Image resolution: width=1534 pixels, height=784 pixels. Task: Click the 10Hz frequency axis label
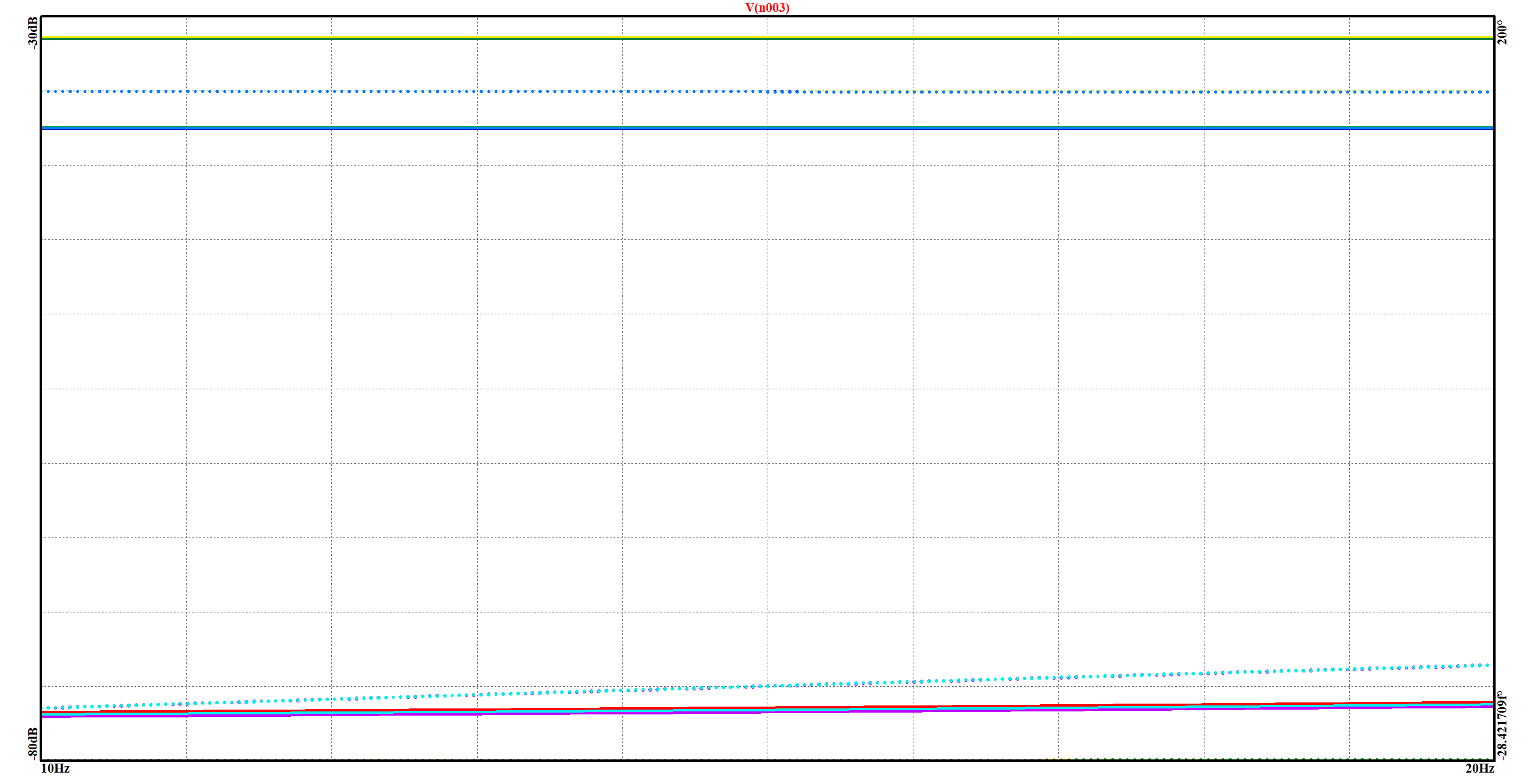55,768
